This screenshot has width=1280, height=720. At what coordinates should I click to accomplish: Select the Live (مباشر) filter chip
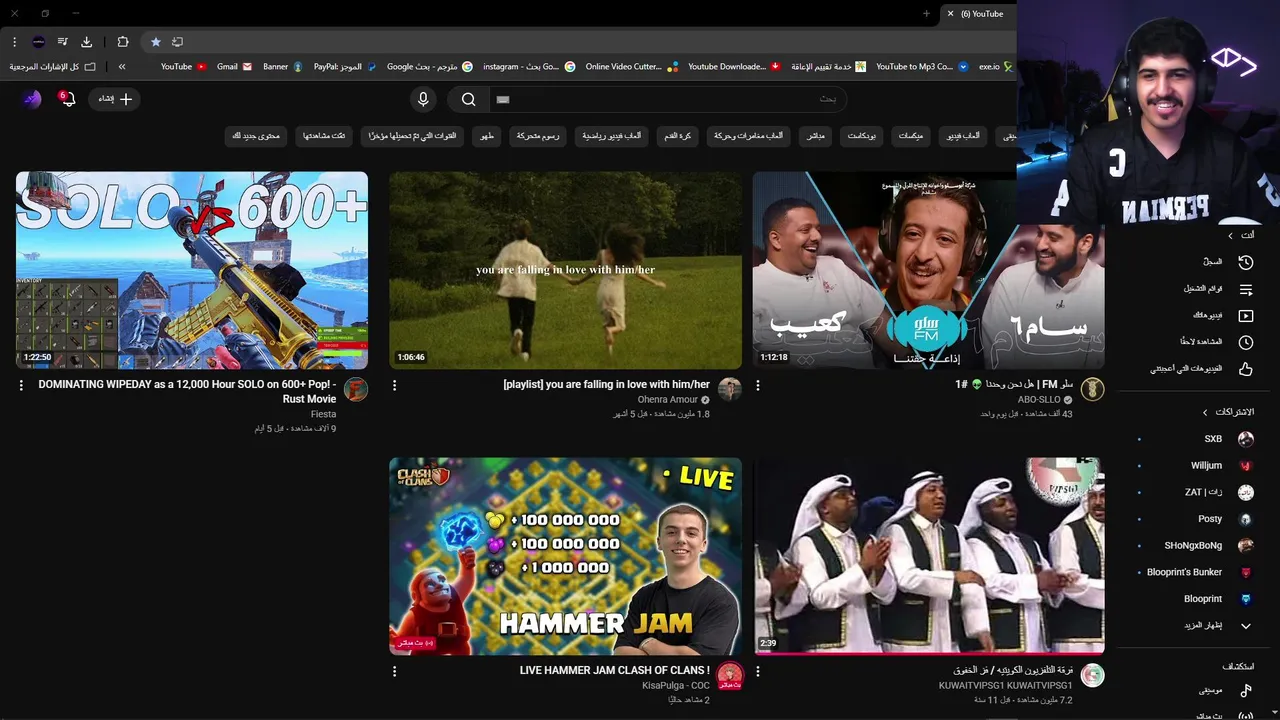pyautogui.click(x=816, y=135)
